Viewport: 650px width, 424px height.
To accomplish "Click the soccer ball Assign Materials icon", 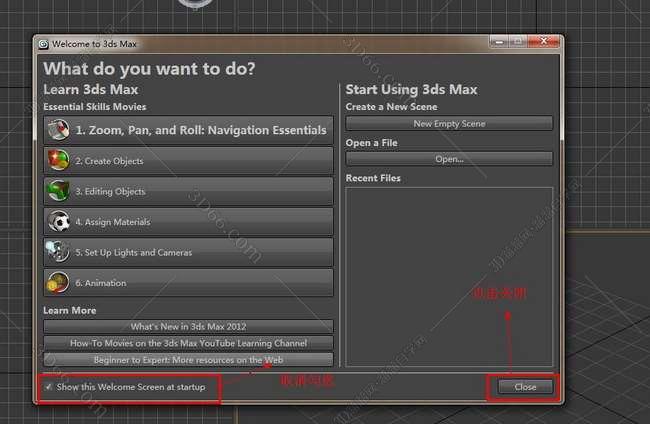I will pyautogui.click(x=58, y=221).
